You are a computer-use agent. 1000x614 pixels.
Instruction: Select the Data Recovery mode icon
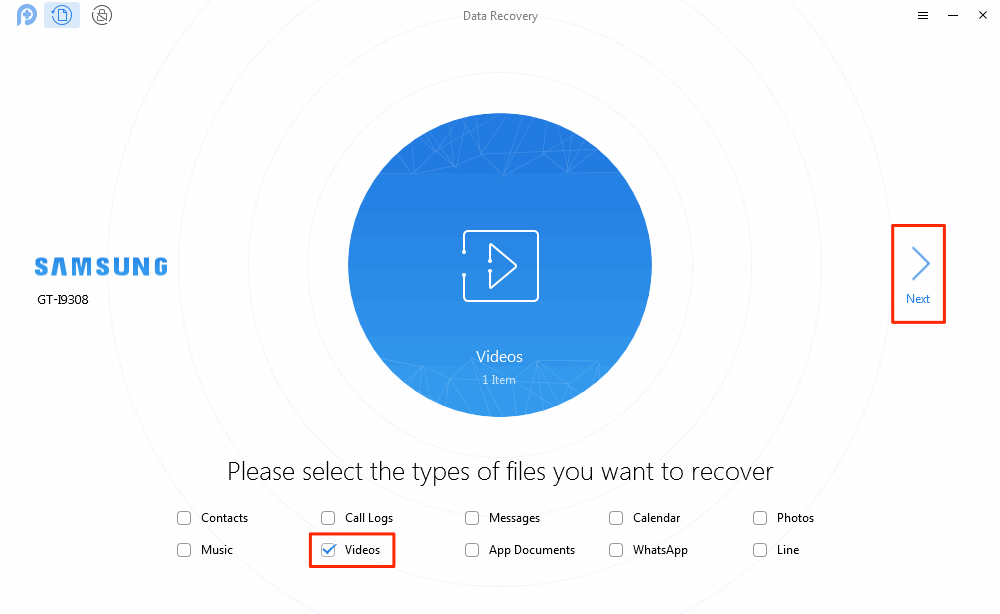click(x=62, y=15)
